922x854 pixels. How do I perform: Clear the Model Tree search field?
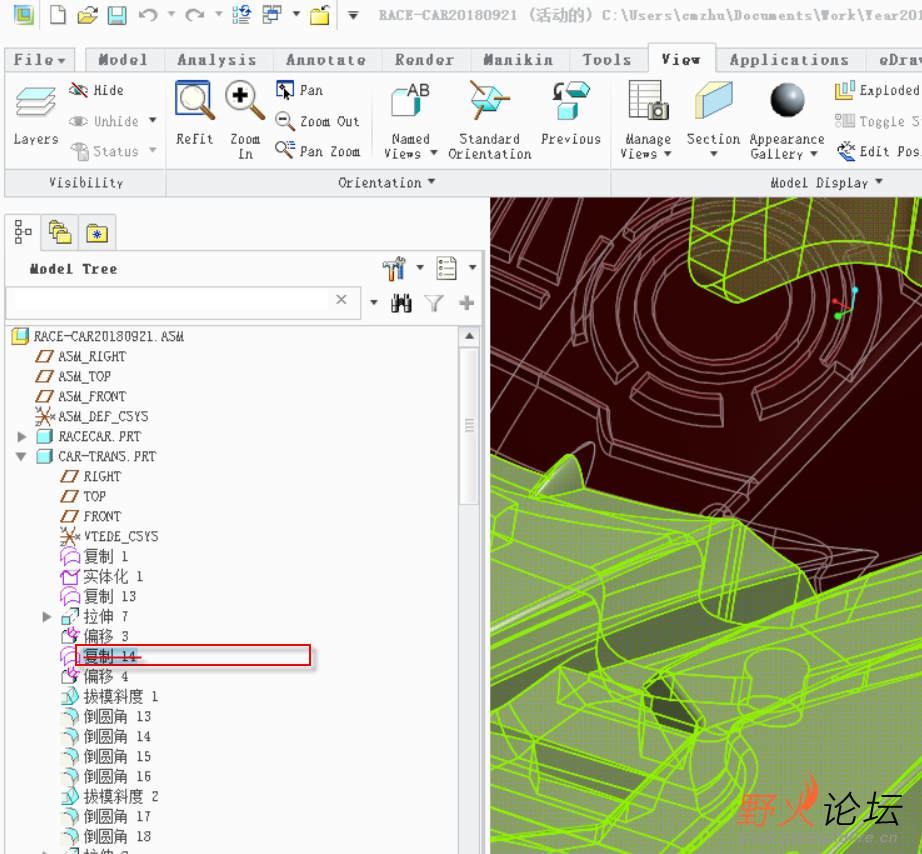click(x=342, y=299)
